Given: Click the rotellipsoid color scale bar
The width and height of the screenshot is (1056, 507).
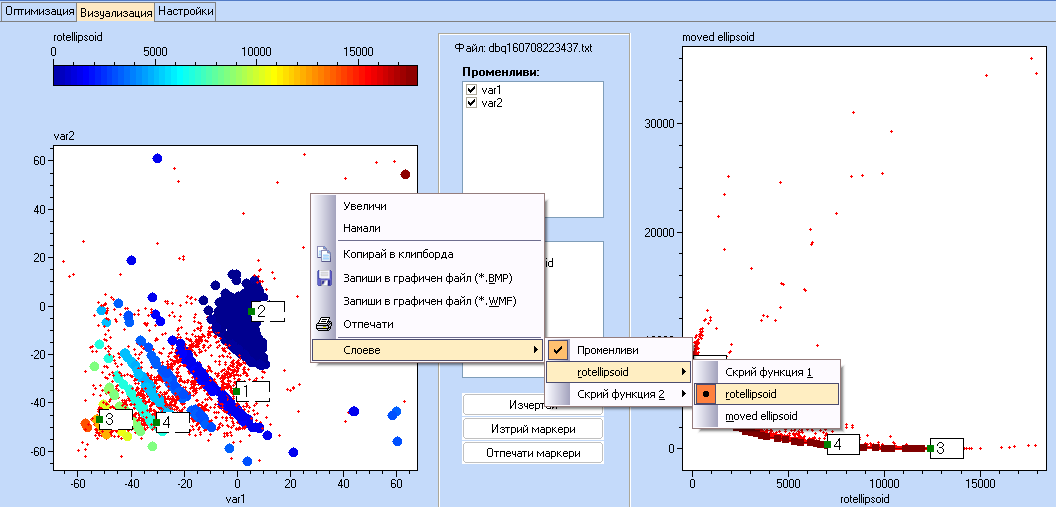Looking at the screenshot, I should pyautogui.click(x=235, y=75).
